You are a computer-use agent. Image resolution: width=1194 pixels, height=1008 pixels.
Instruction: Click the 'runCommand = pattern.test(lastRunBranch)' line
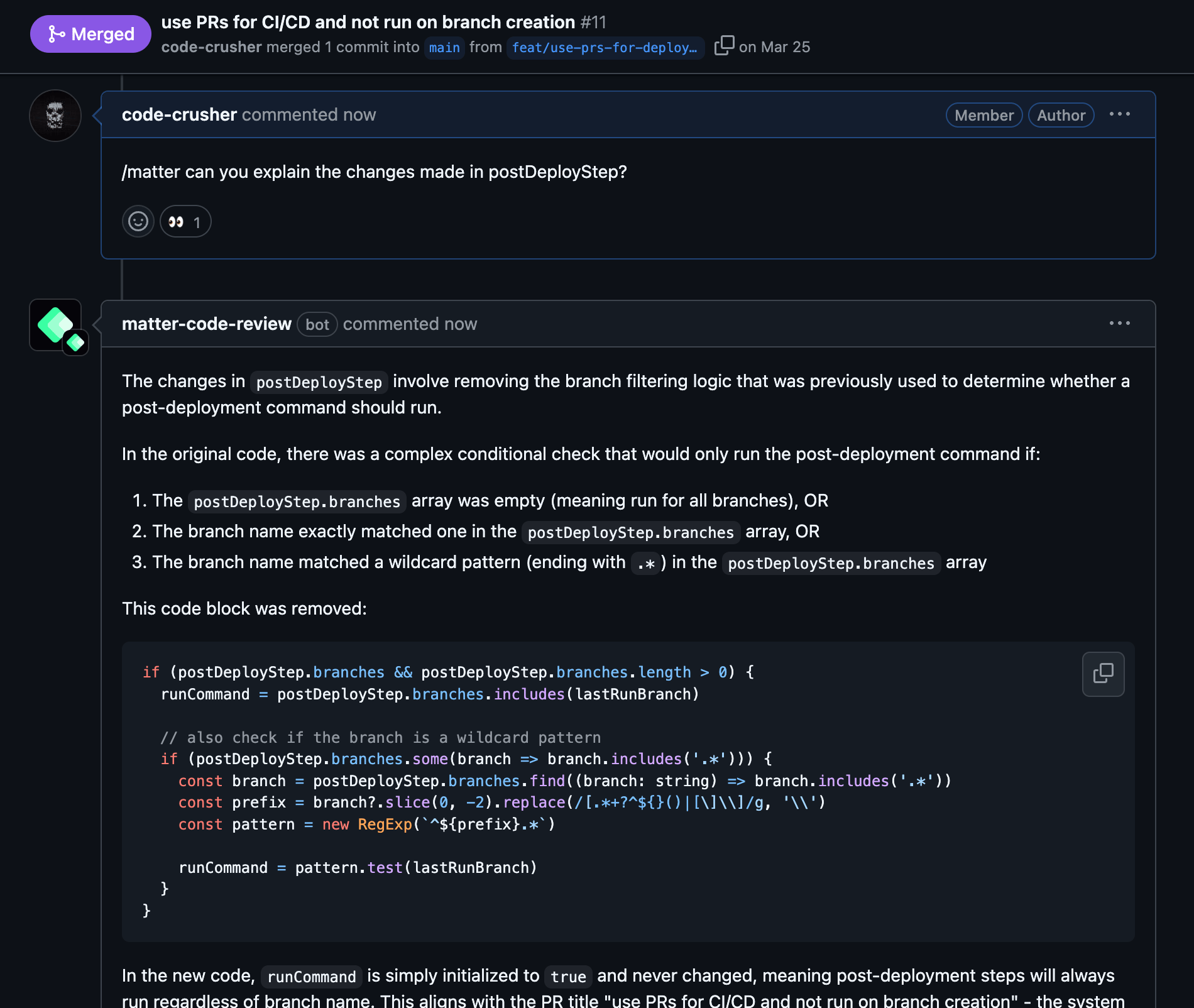pyautogui.click(x=358, y=867)
